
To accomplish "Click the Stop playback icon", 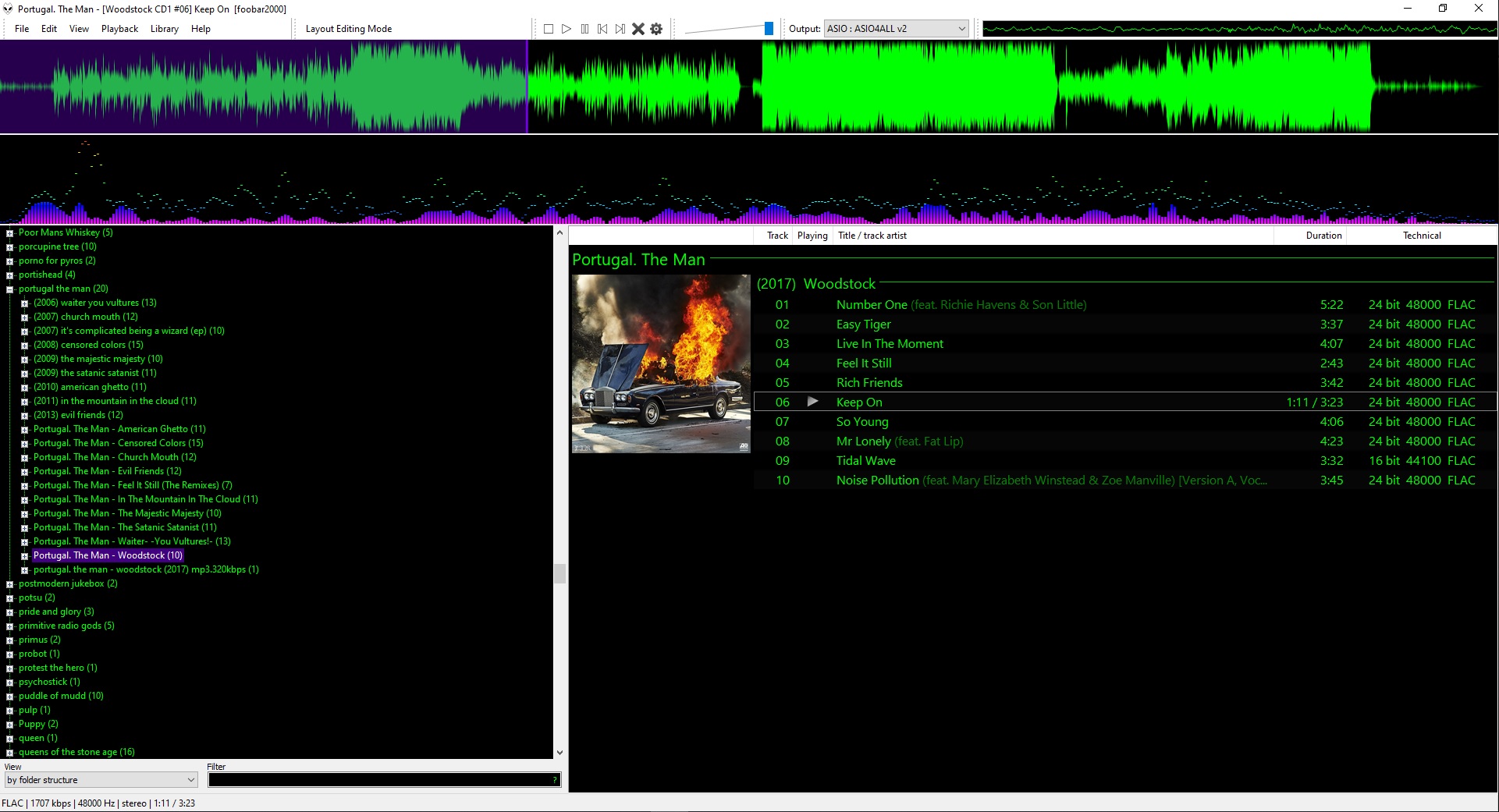I will click(x=548, y=28).
